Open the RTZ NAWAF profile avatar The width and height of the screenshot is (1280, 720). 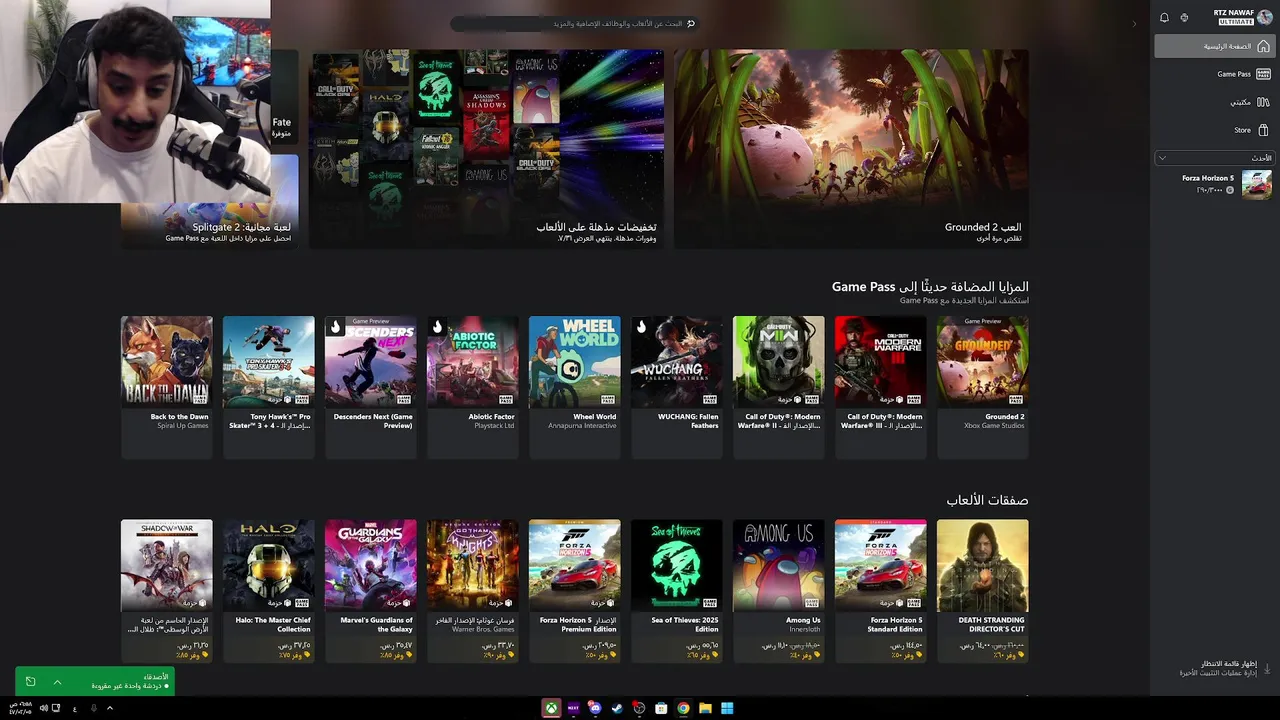1265,17
